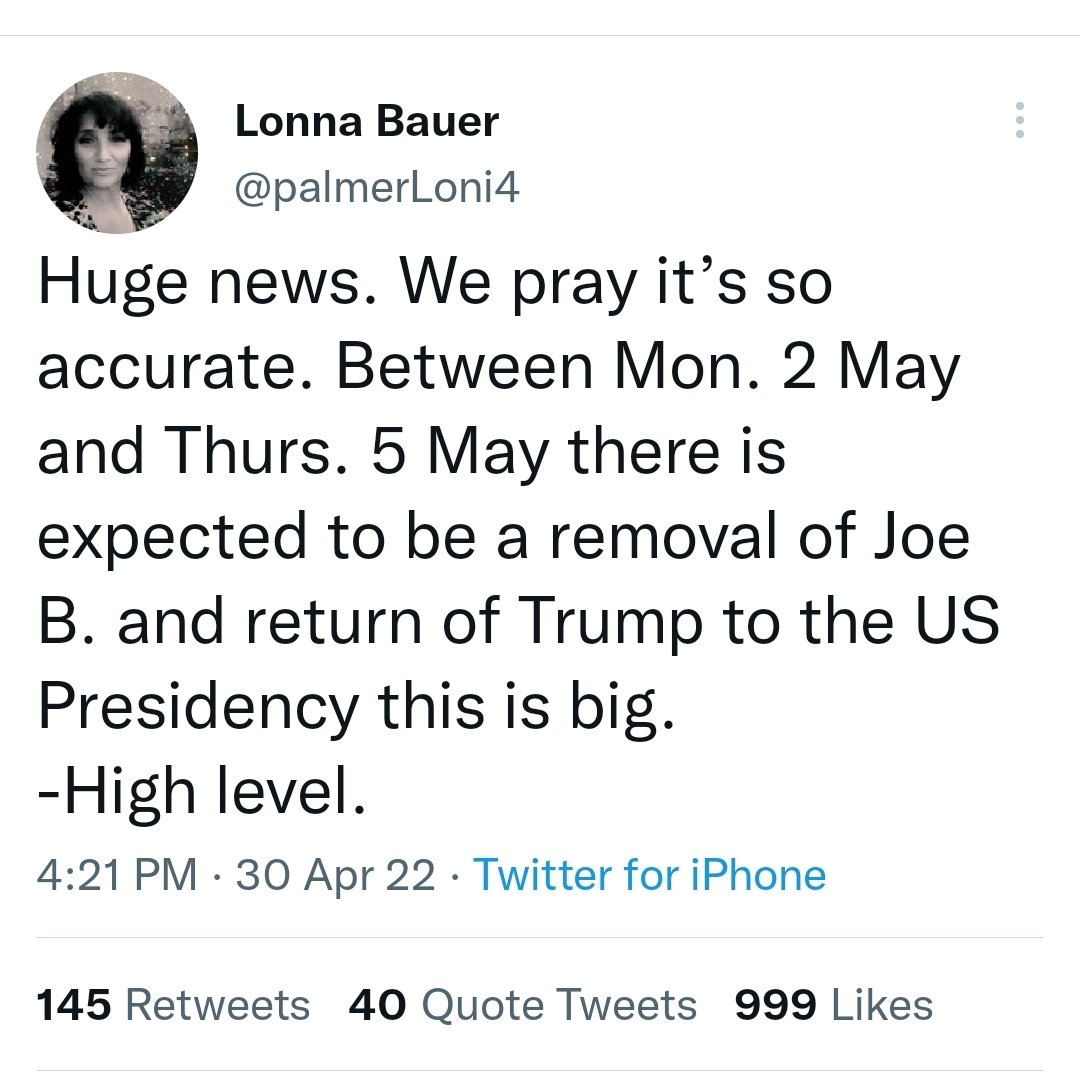The image size is (1080, 1080).
Task: Click the 4:21 PM timestamp
Action: (116, 875)
